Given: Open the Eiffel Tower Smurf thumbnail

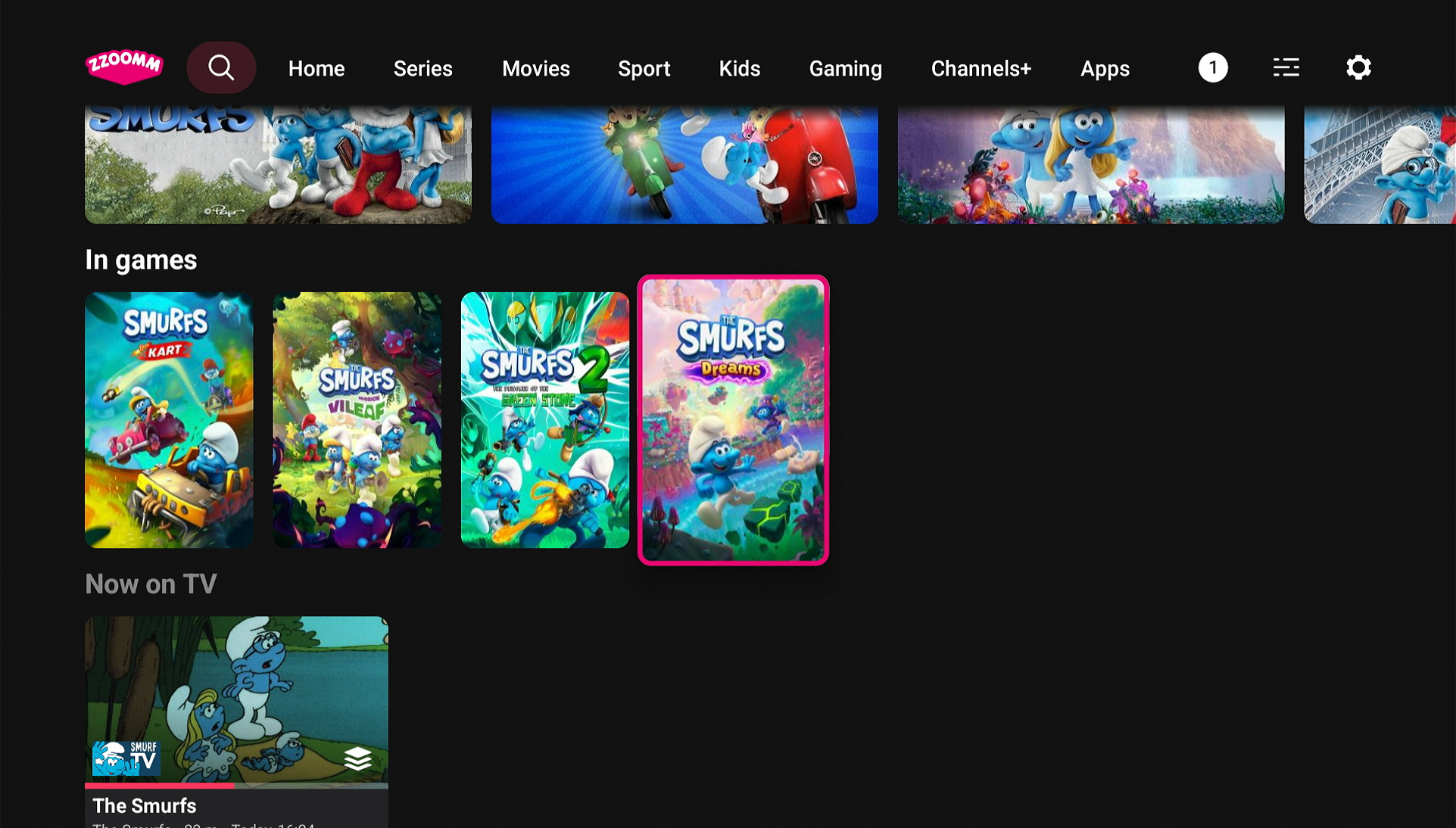Looking at the screenshot, I should [x=1380, y=164].
